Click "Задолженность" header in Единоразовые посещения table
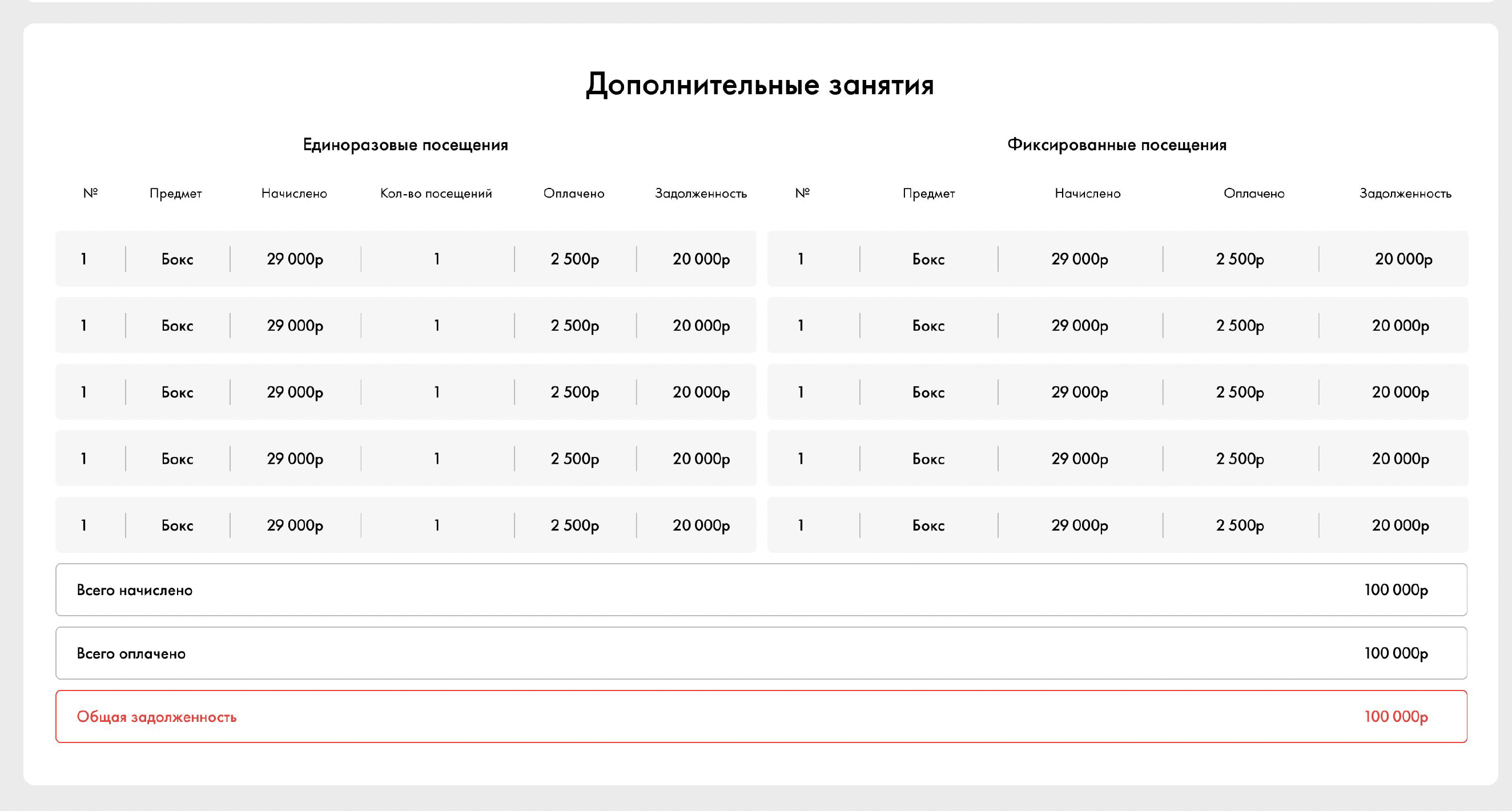Screen dimensions: 1512x811 (x=700, y=193)
